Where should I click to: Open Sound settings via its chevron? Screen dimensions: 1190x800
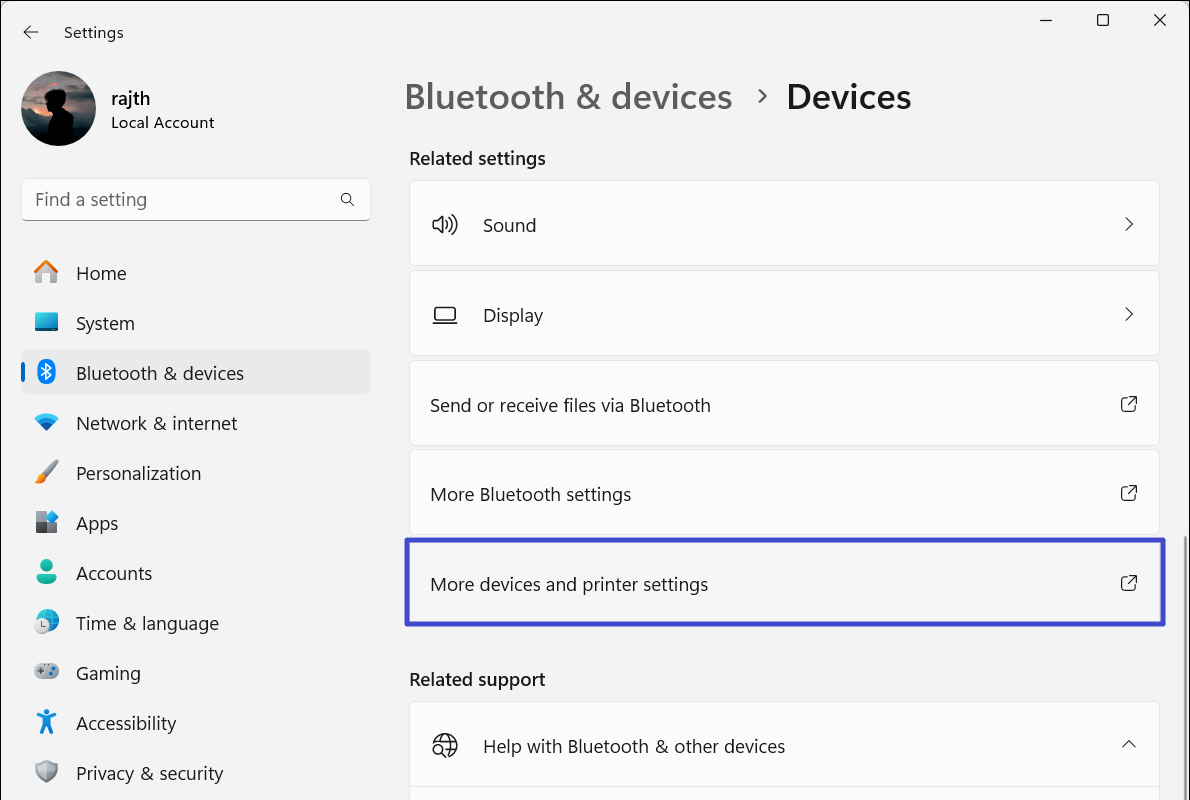(x=1128, y=225)
